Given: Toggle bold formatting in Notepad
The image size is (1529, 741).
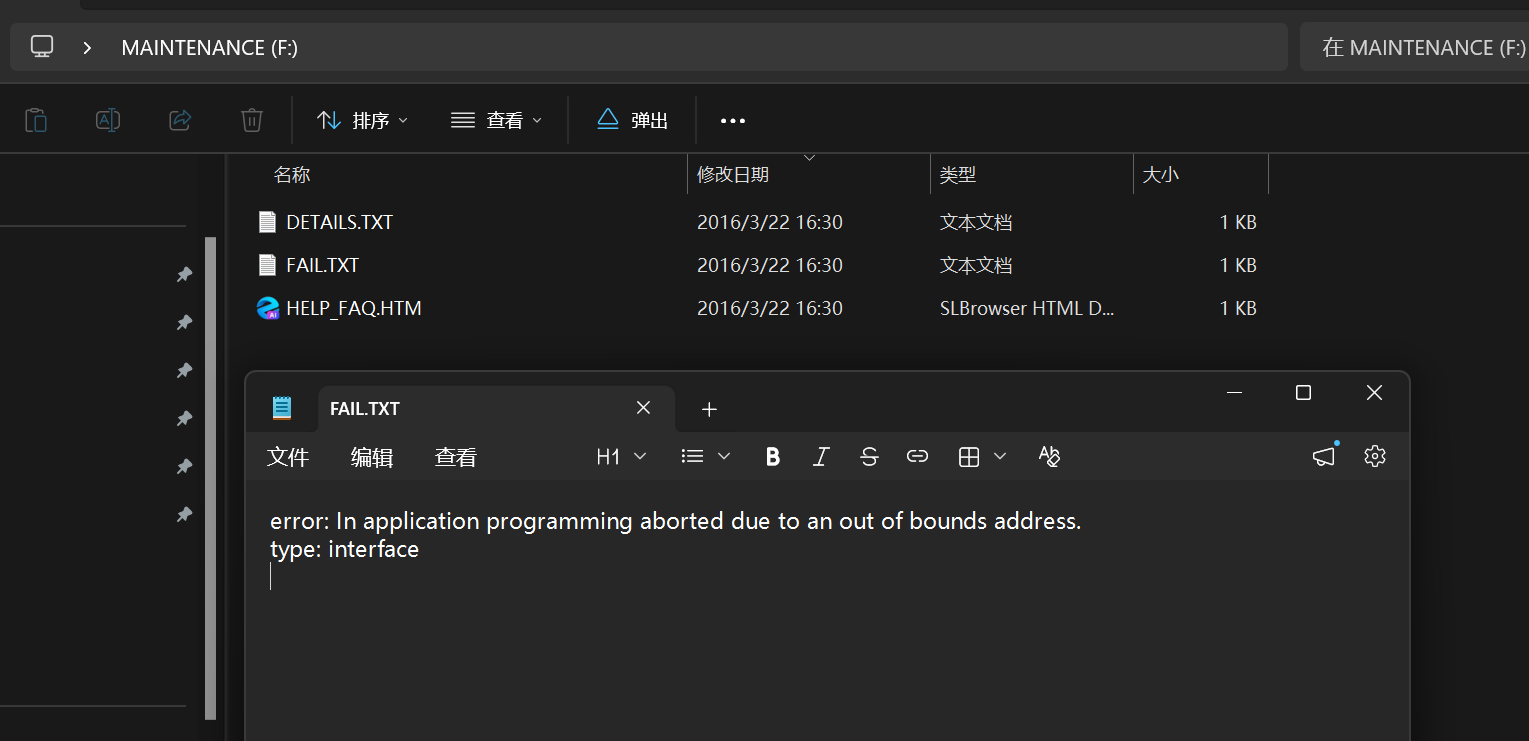Looking at the screenshot, I should (x=772, y=457).
